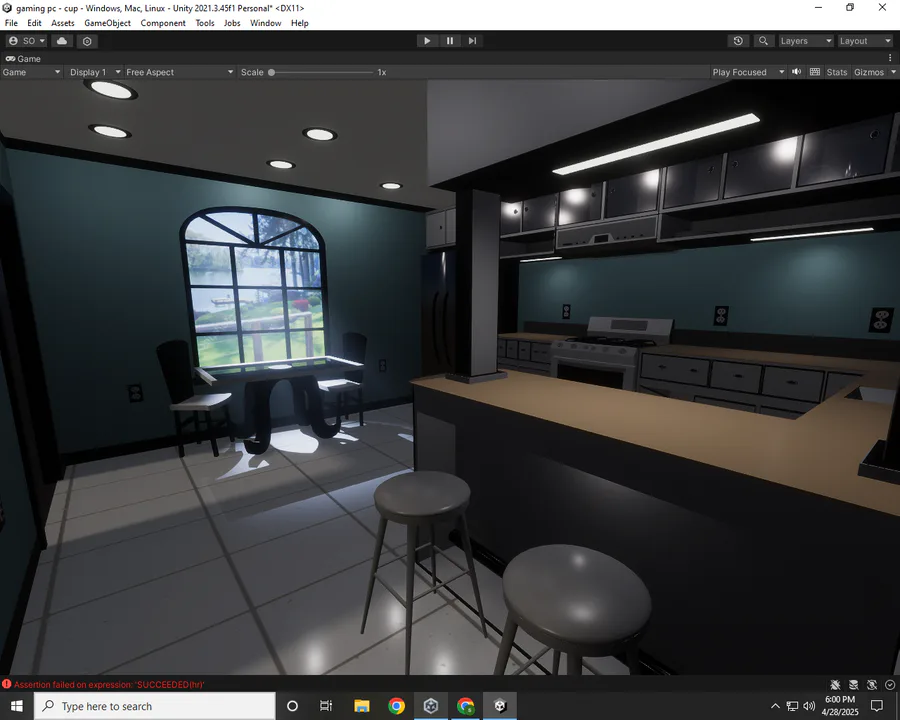The width and height of the screenshot is (900, 720).
Task: Click the auto-generate lighting status icon
Action: point(872,684)
